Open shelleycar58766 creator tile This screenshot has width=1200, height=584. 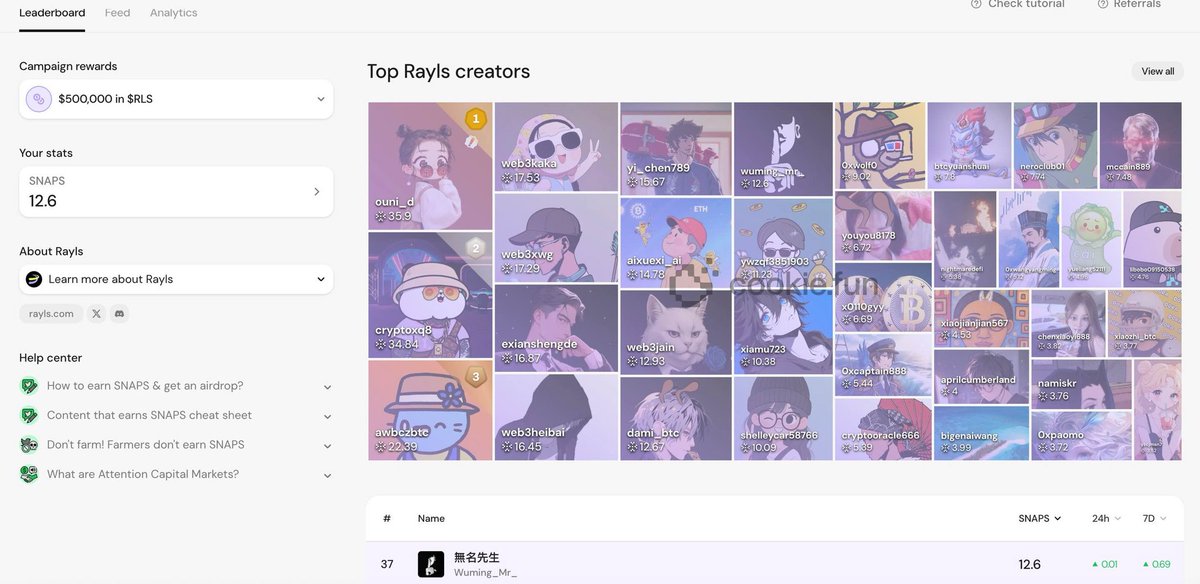coord(783,419)
